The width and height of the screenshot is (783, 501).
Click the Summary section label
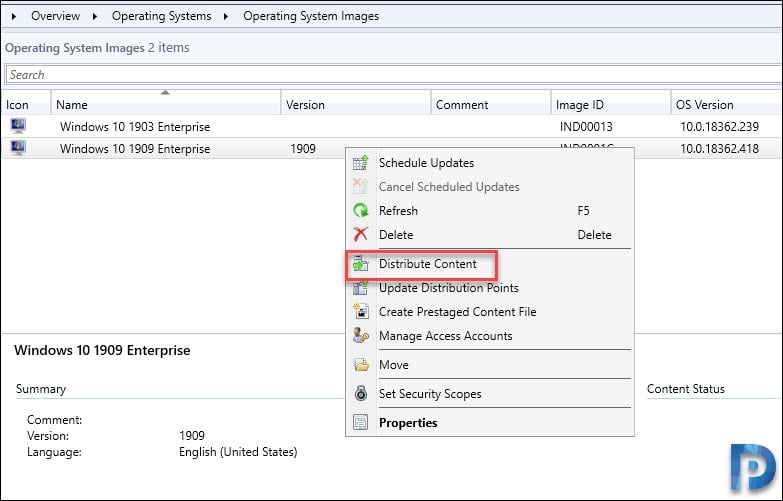pos(41,389)
